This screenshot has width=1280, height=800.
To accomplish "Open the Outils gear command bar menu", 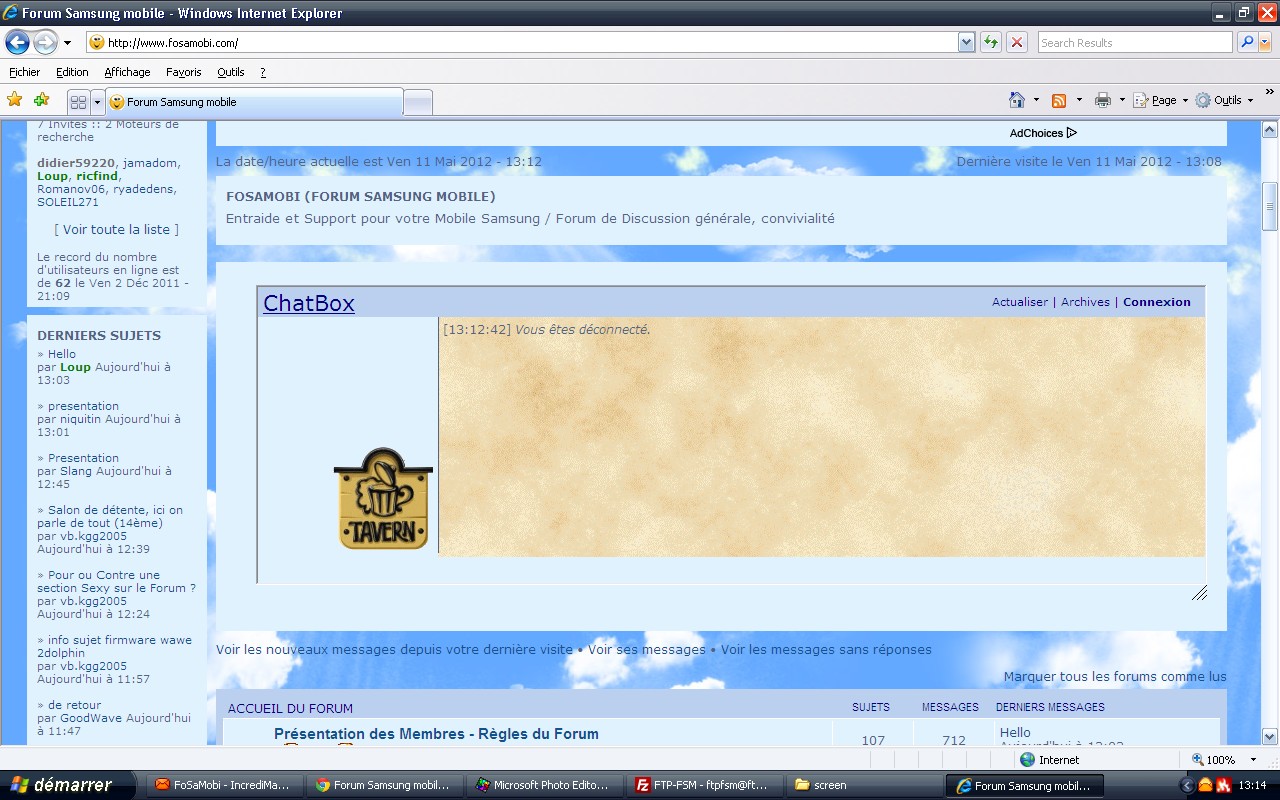I will 1224,100.
